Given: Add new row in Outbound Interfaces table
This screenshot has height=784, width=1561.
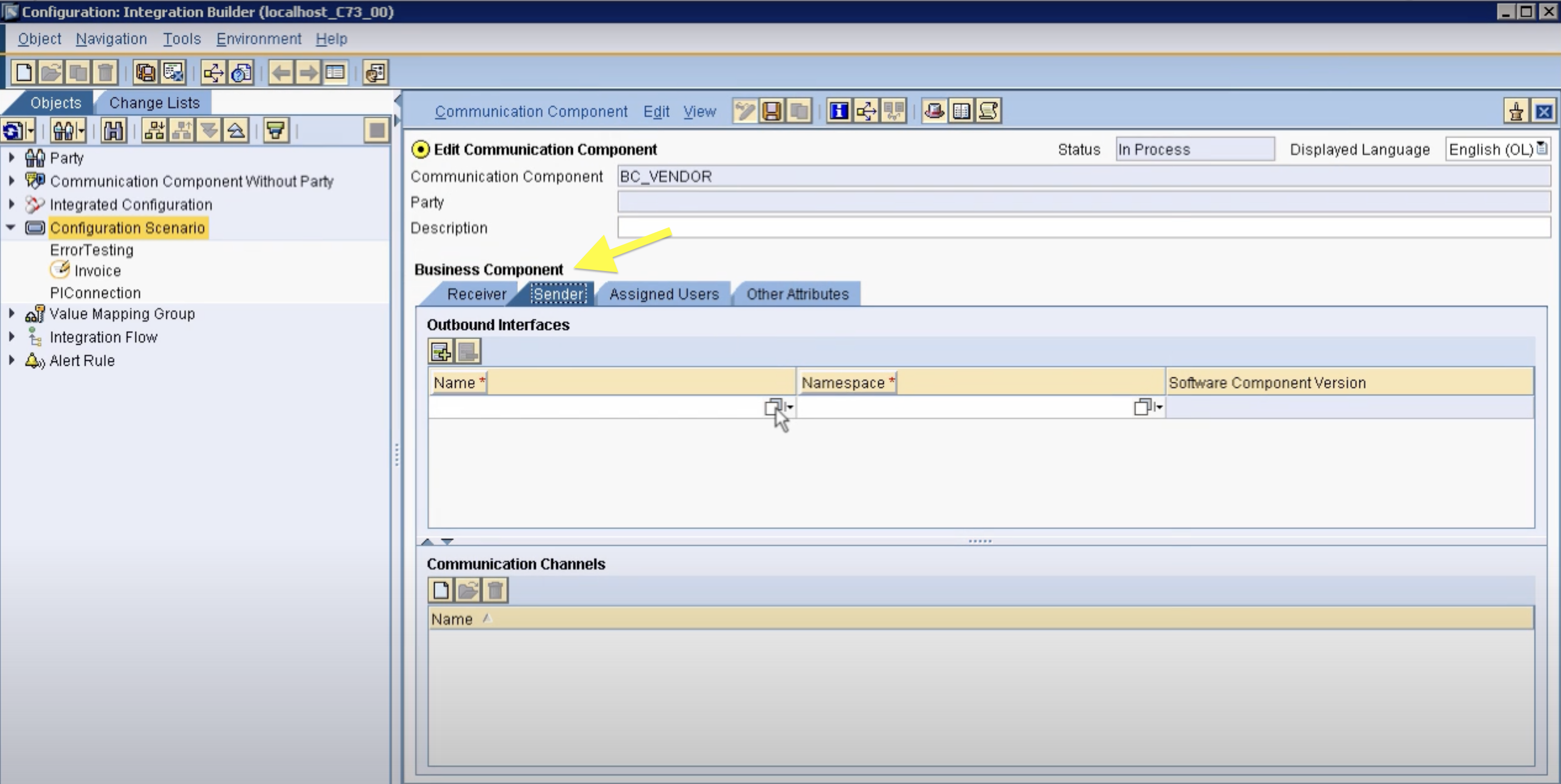Looking at the screenshot, I should tap(441, 352).
